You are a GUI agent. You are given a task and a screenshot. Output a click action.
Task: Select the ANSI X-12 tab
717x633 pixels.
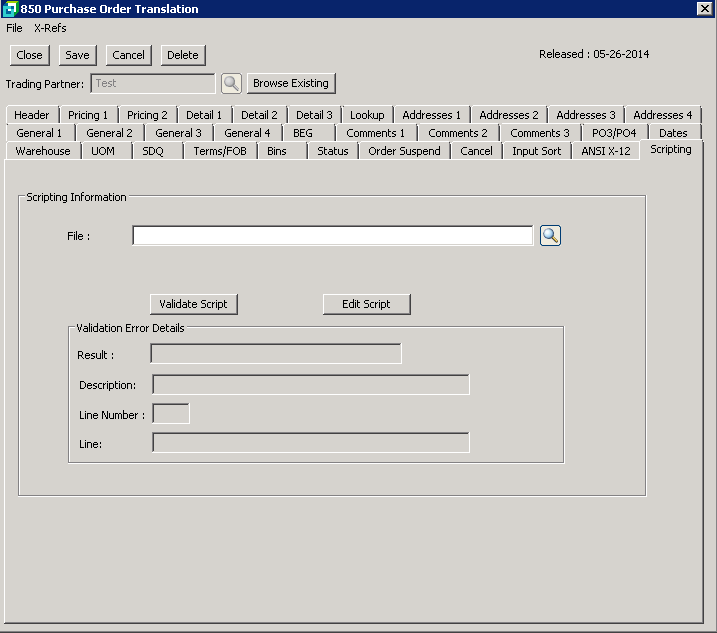coord(606,151)
